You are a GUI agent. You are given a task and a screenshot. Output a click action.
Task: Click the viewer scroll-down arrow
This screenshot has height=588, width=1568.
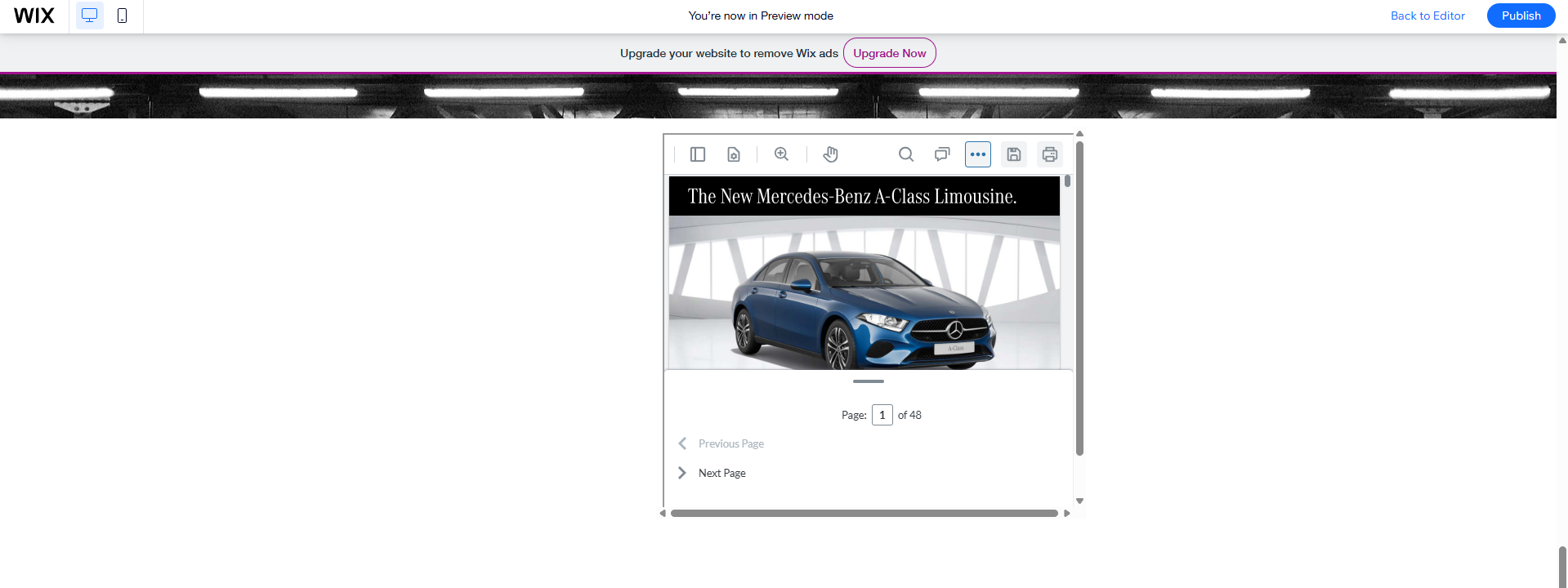click(1079, 501)
